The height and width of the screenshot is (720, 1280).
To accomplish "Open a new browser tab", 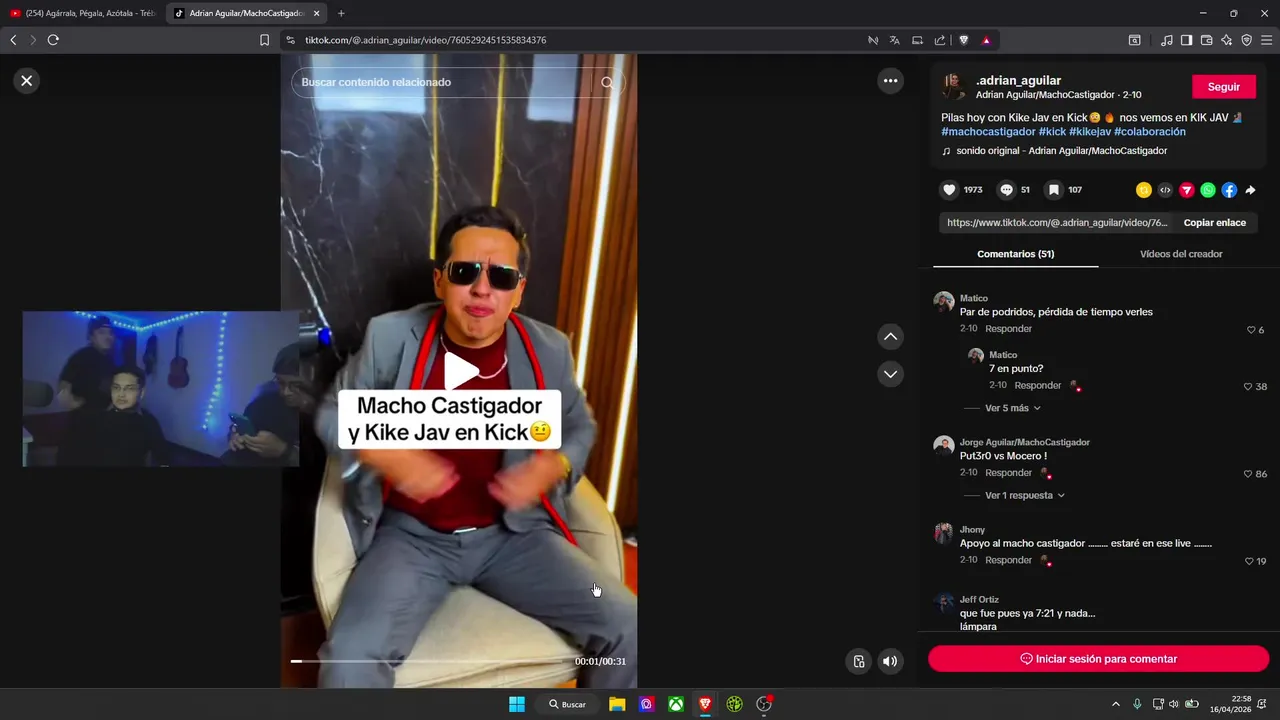I will point(341,13).
